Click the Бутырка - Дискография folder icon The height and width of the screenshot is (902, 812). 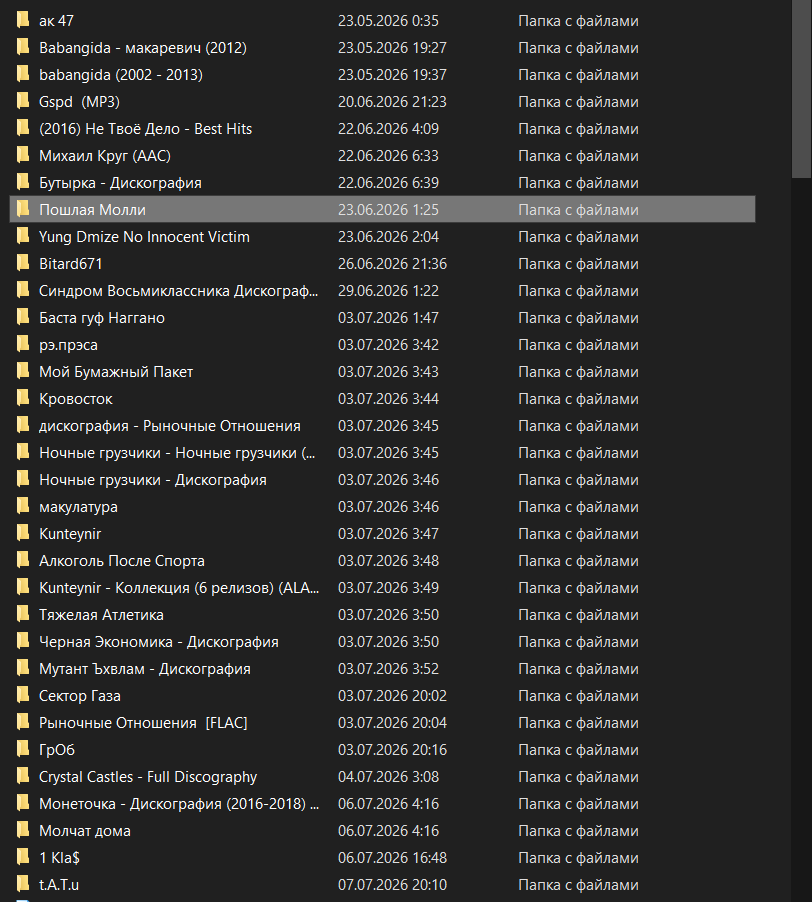23,182
